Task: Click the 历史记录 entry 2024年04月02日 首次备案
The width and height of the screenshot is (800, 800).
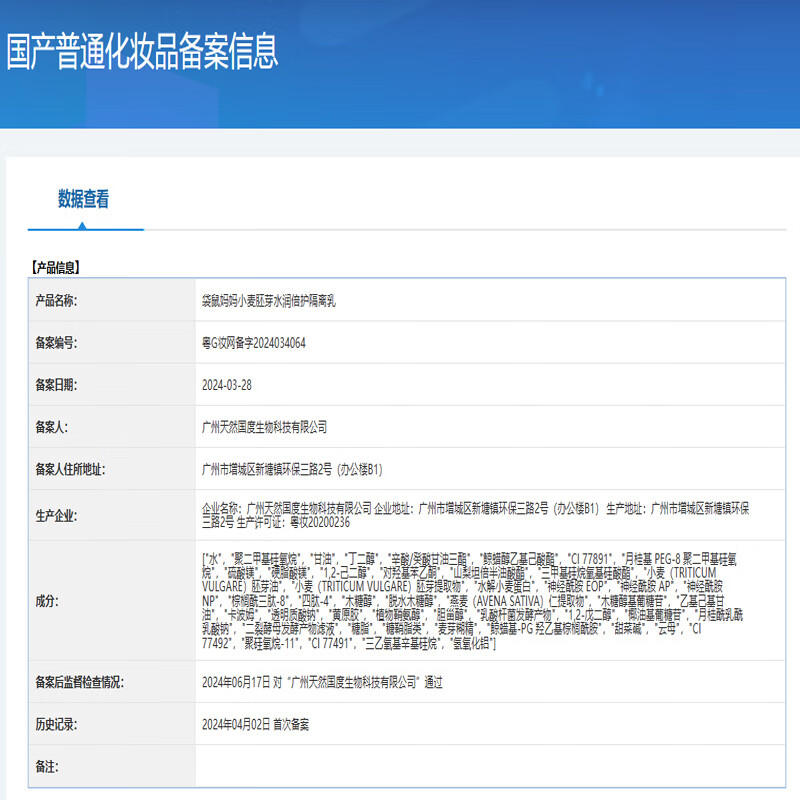Action: tap(255, 724)
